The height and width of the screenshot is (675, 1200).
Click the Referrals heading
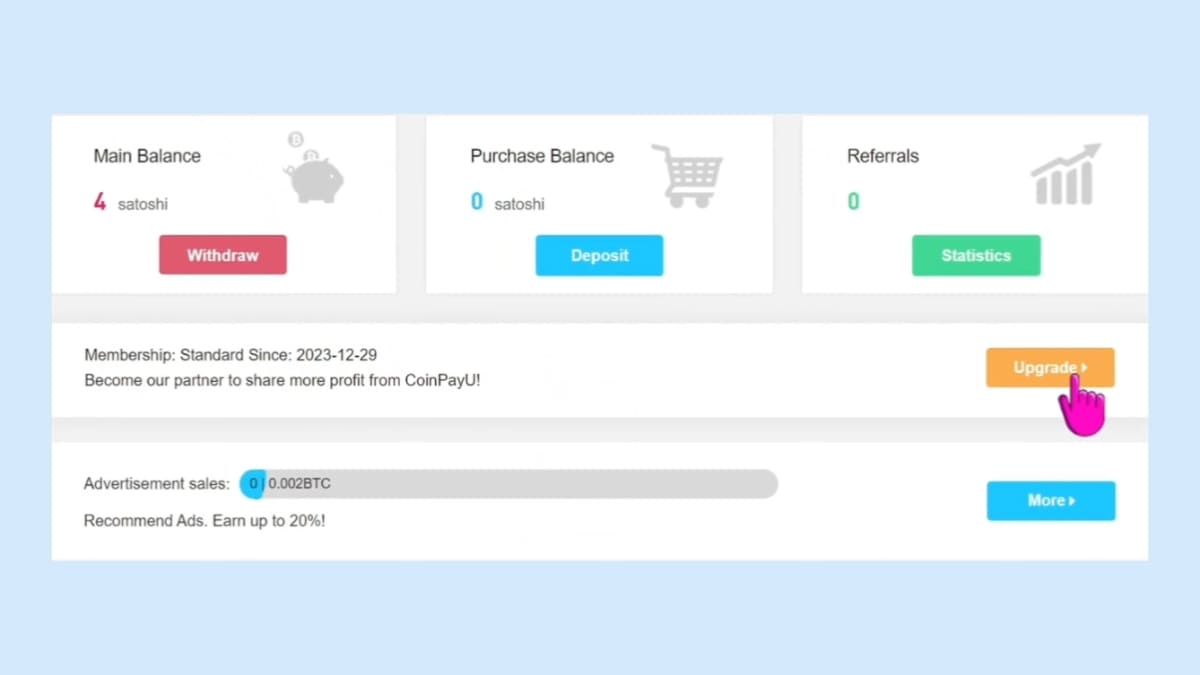click(x=882, y=156)
